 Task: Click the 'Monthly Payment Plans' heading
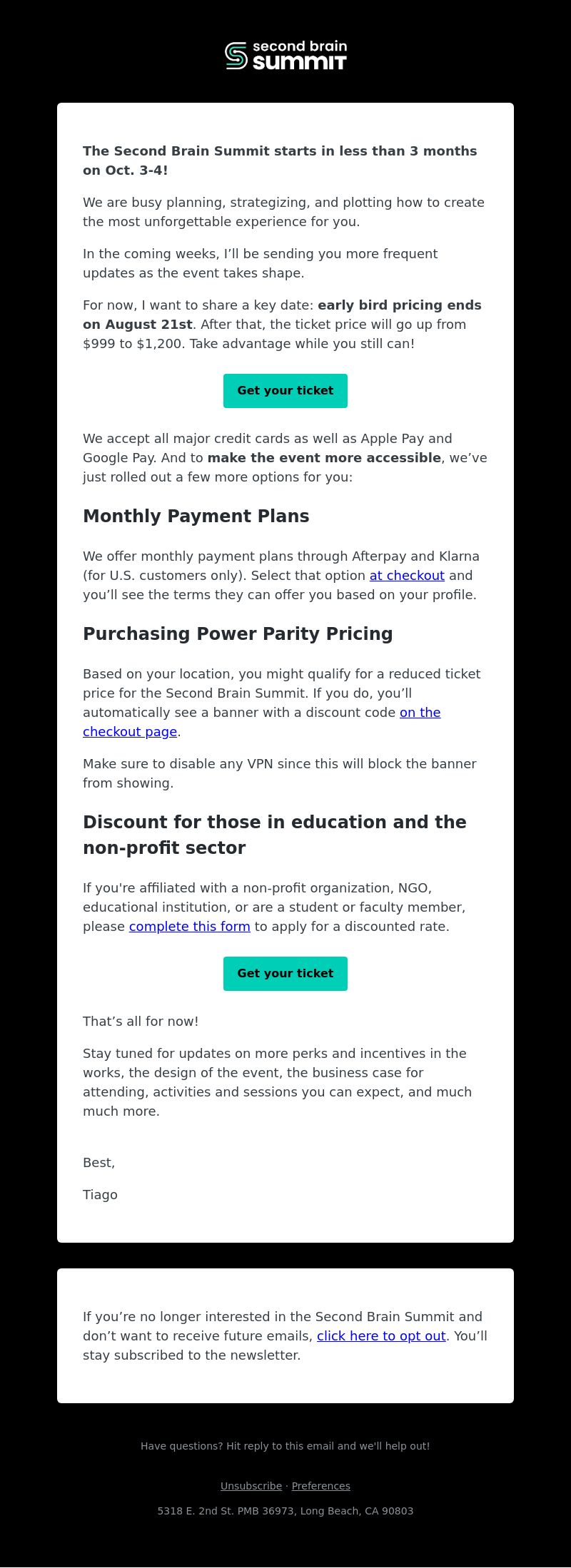click(x=196, y=516)
